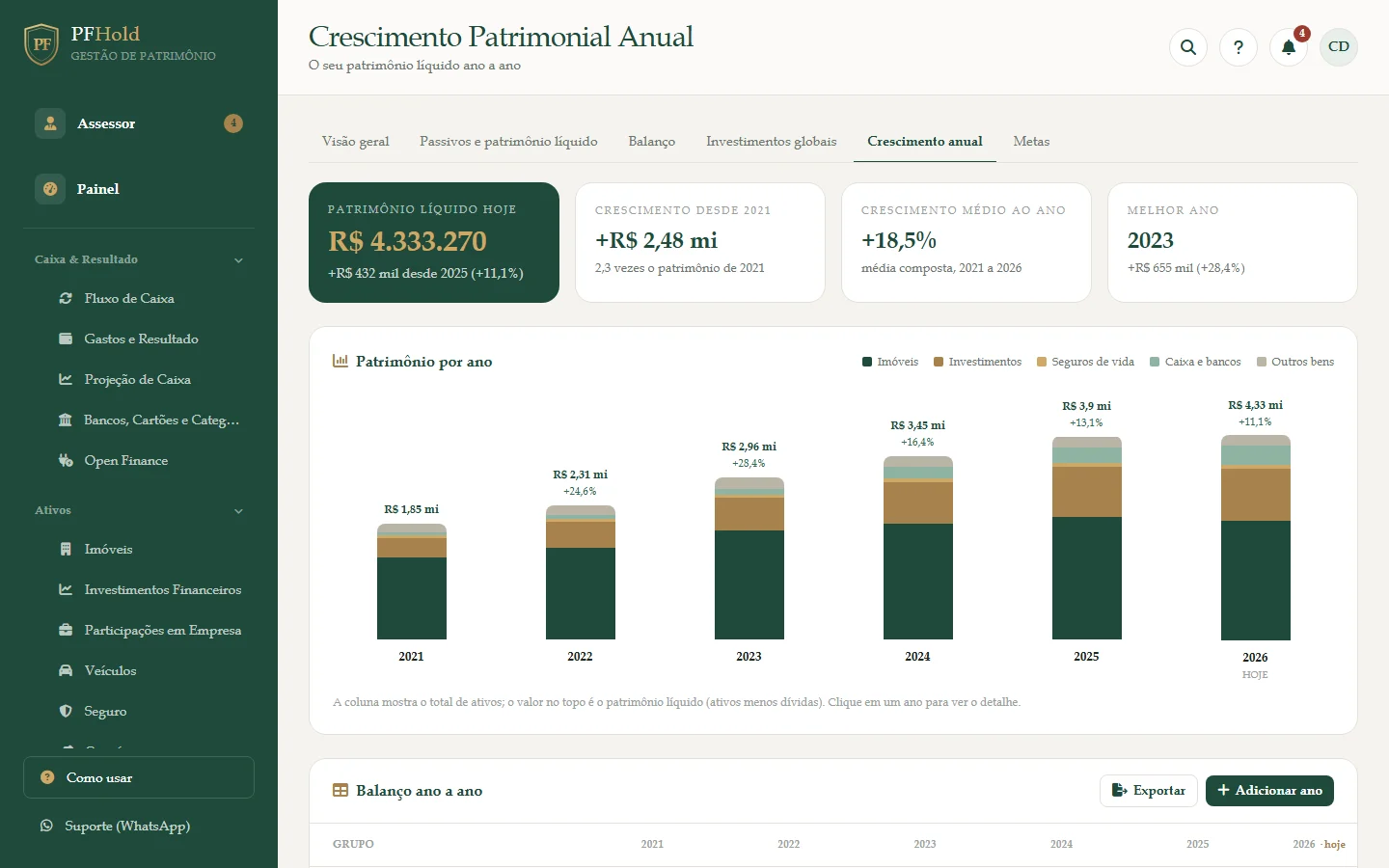
Task: Toggle the Outros bens legend swatch
Action: [1262, 362]
